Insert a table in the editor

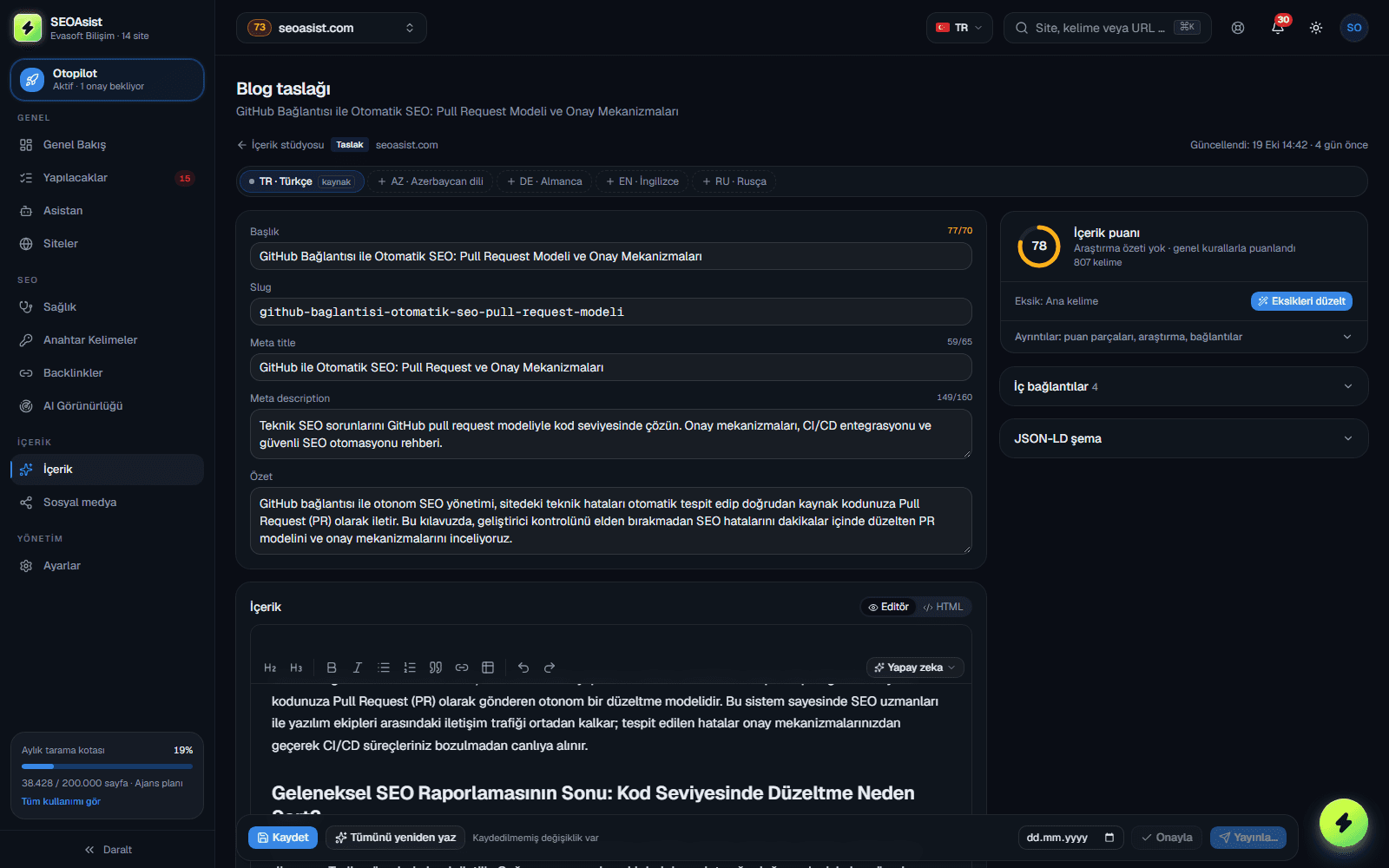click(x=487, y=667)
